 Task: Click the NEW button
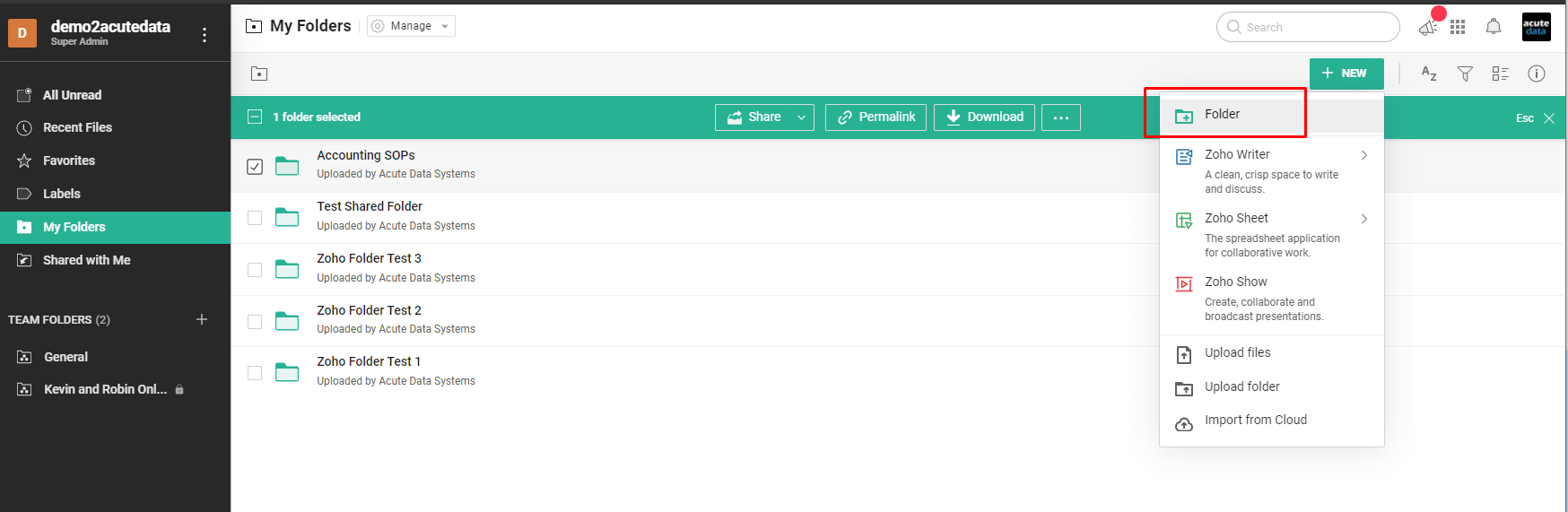[1346, 74]
